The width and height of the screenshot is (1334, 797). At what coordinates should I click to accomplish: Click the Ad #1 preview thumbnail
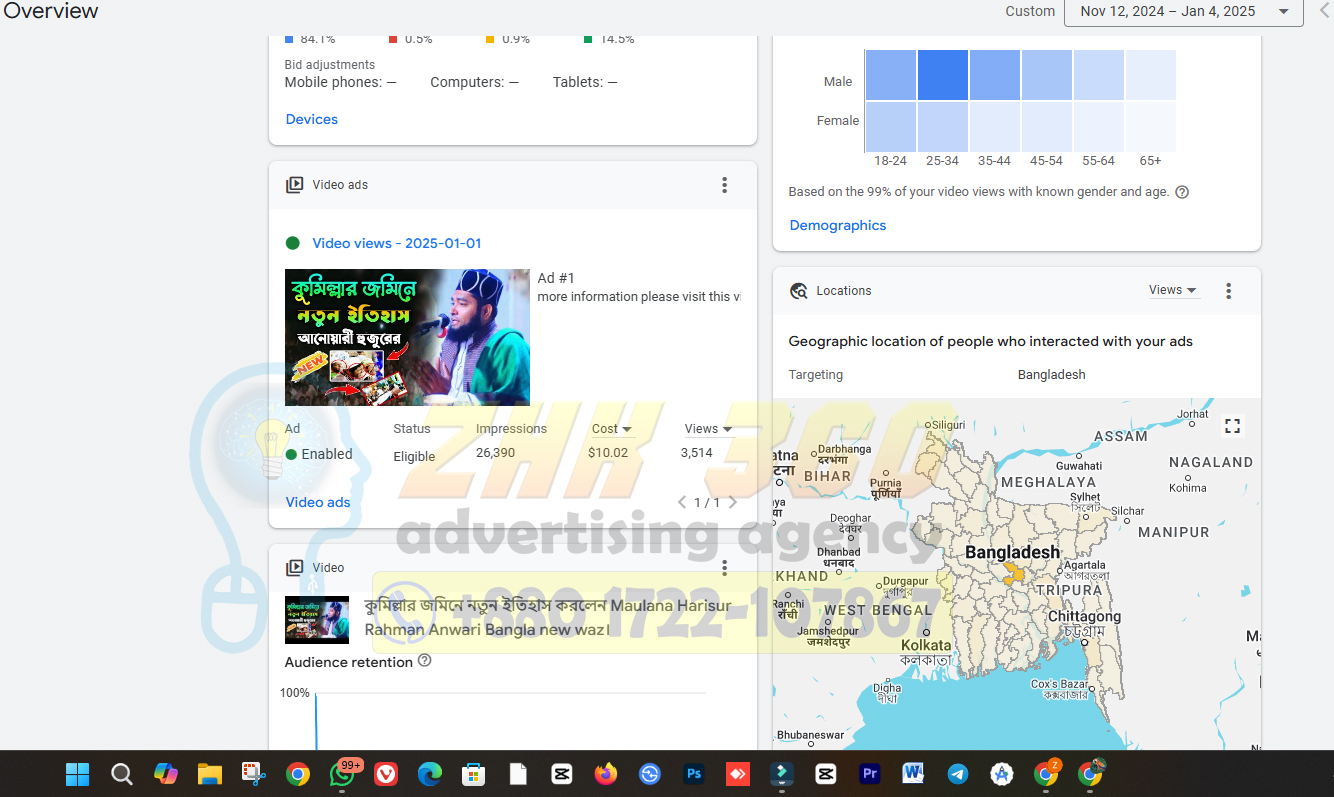(x=407, y=337)
